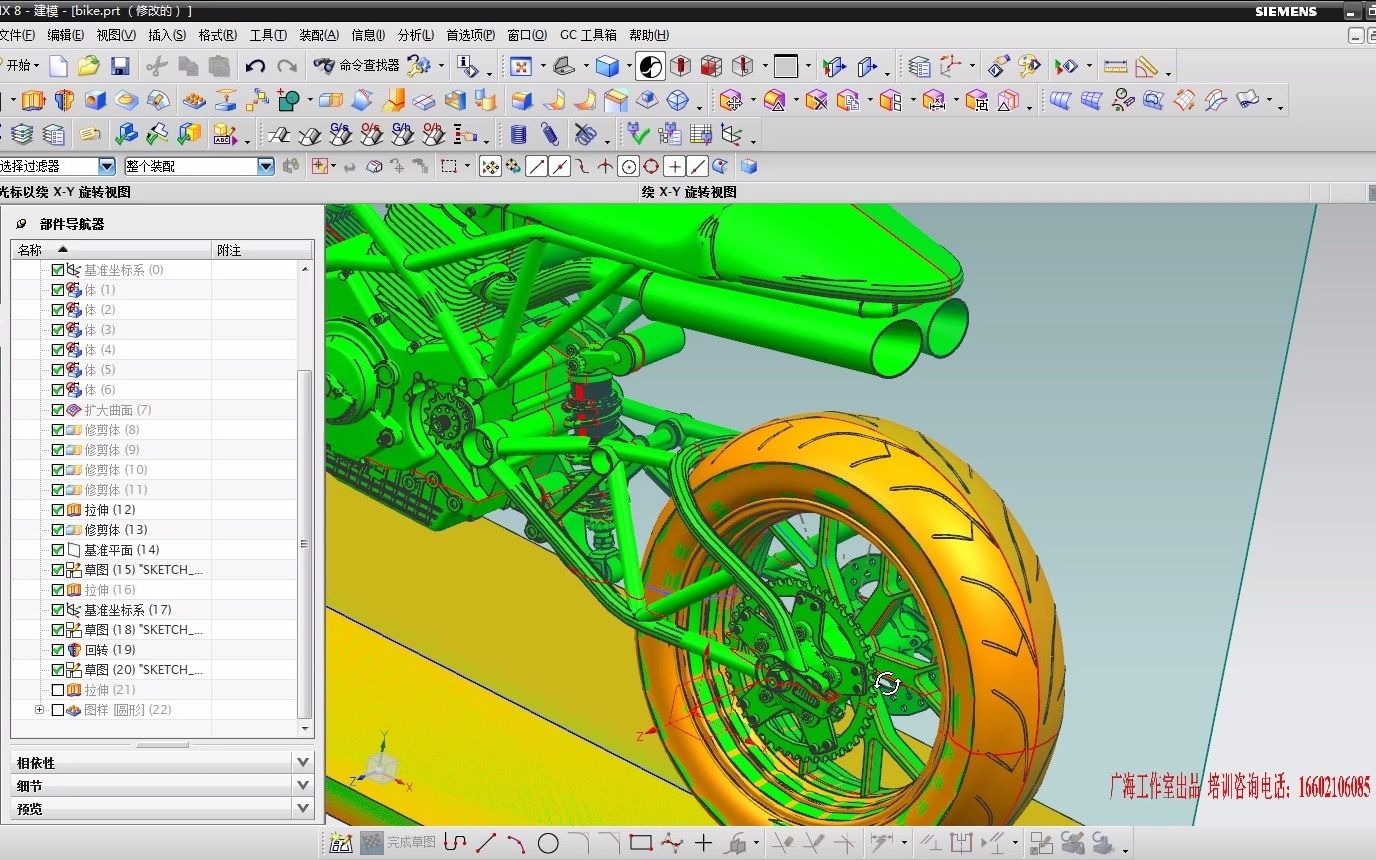
Task: Open the 编辑(E) menu
Action: pyautogui.click(x=66, y=35)
